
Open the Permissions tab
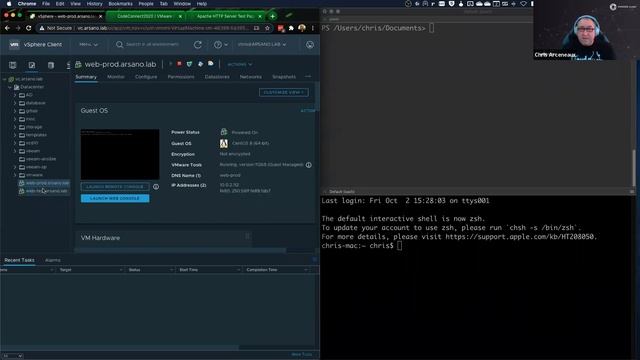(181, 77)
